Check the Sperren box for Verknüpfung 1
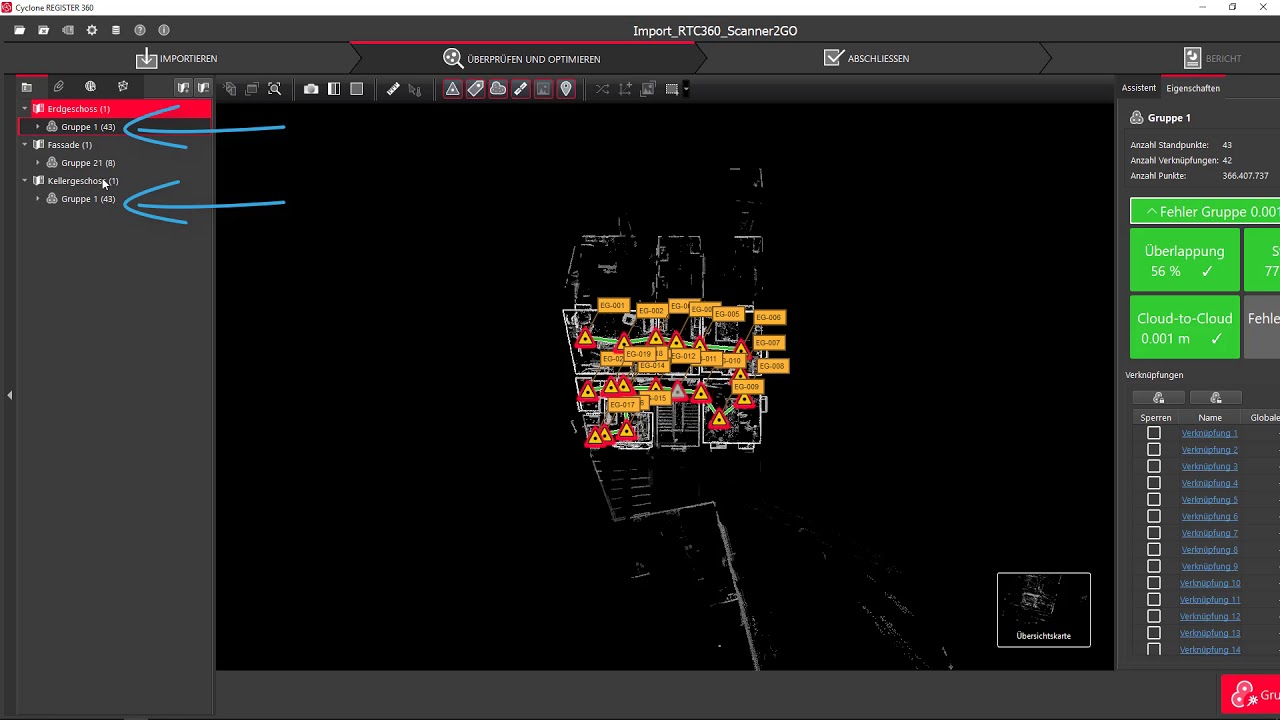 [x=1154, y=433]
